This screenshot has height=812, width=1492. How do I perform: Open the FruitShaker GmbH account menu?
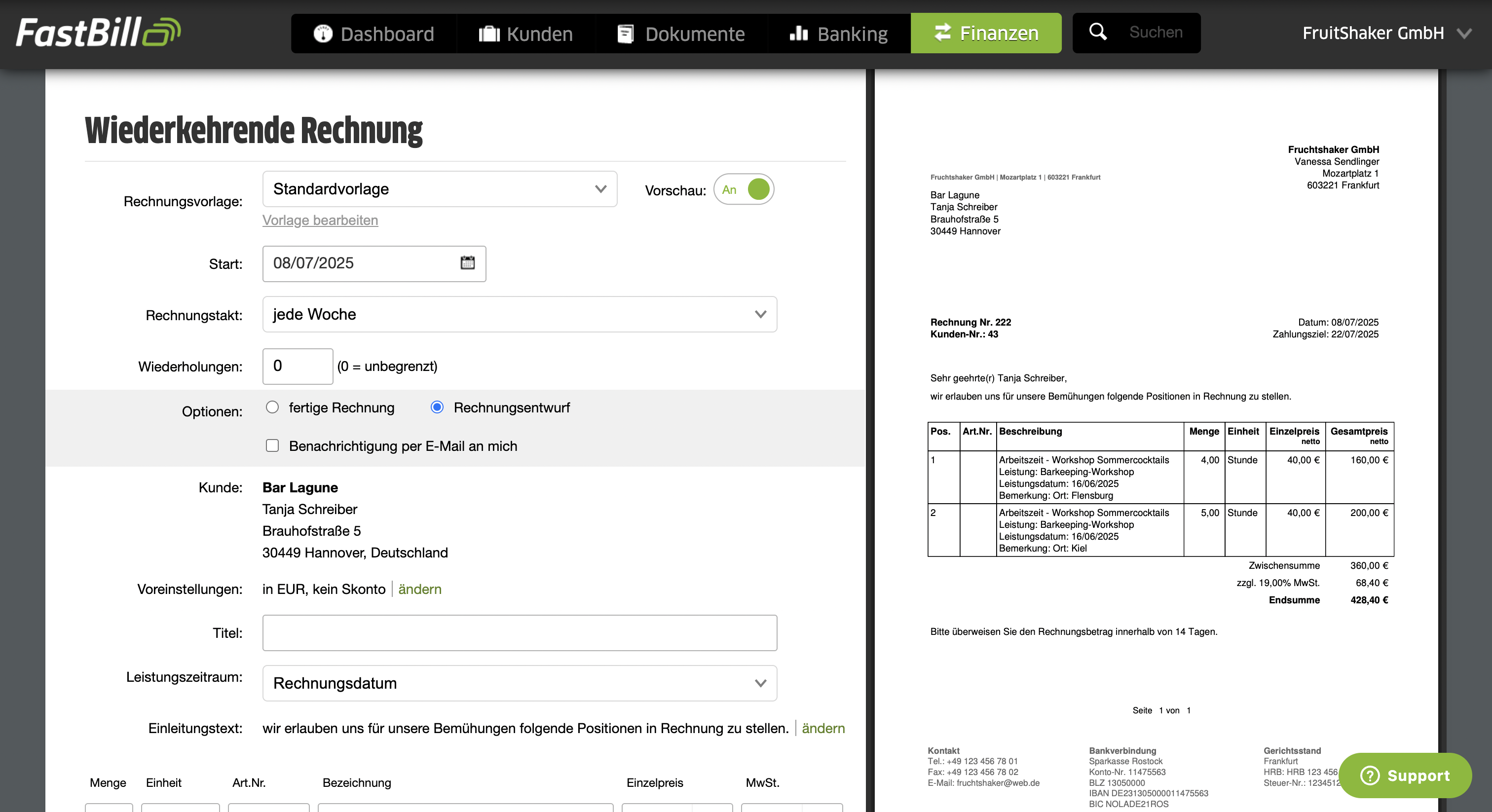(1386, 33)
